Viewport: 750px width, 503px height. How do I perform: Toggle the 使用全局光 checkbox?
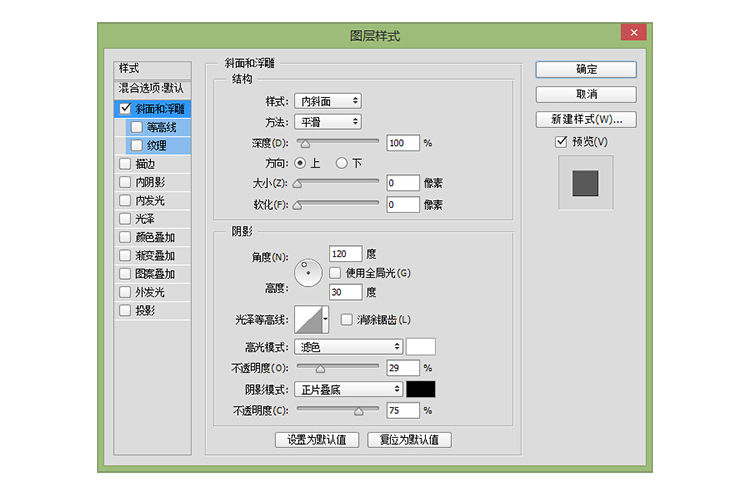(335, 273)
